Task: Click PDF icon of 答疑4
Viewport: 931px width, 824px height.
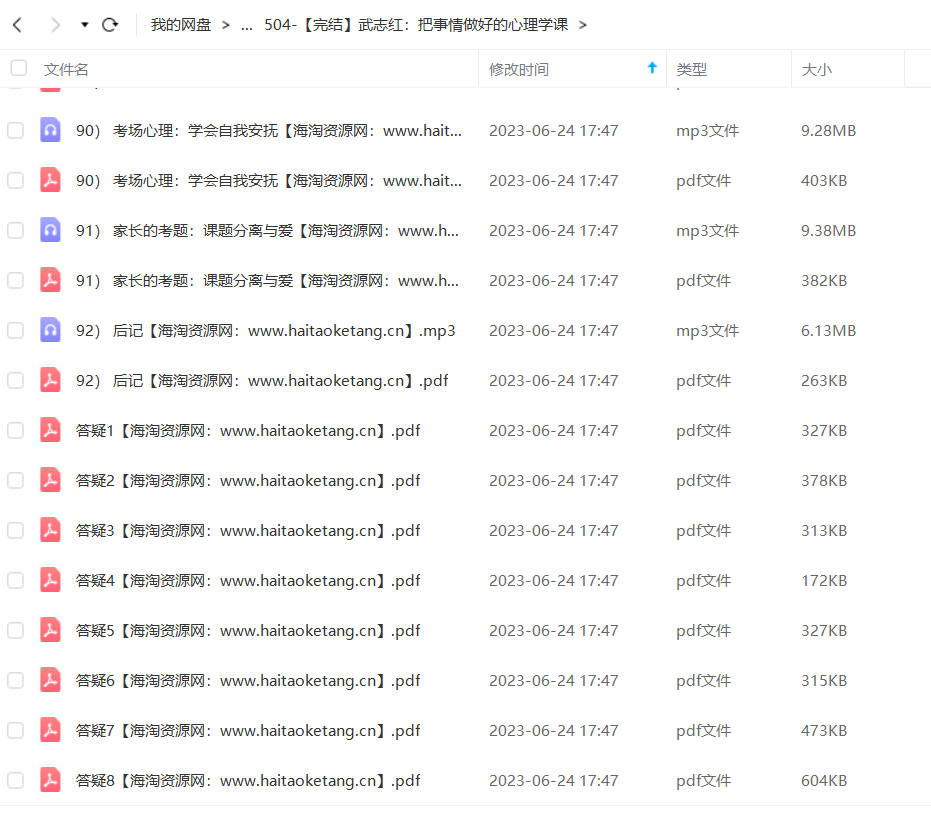Action: point(50,580)
